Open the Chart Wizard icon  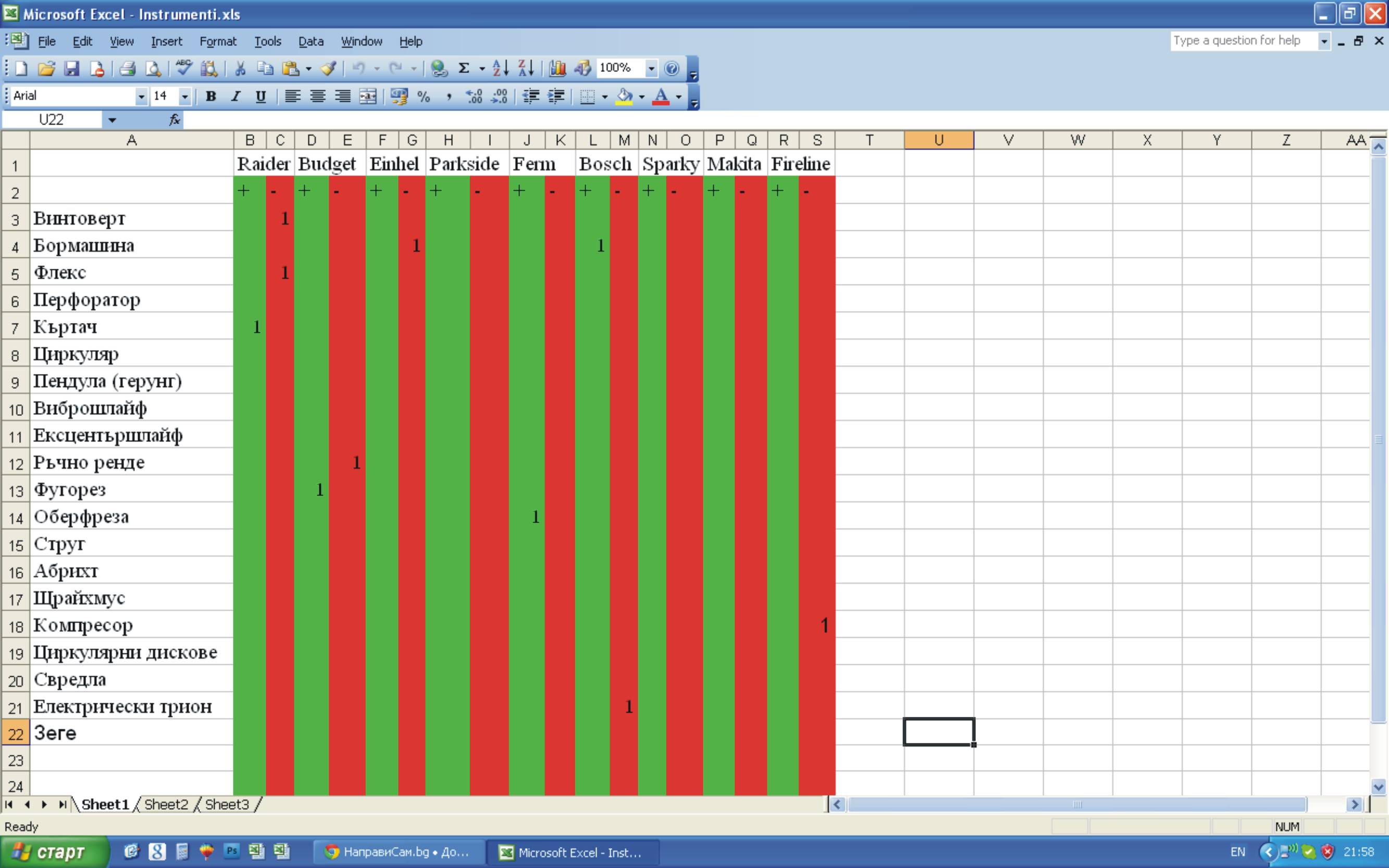click(x=557, y=69)
